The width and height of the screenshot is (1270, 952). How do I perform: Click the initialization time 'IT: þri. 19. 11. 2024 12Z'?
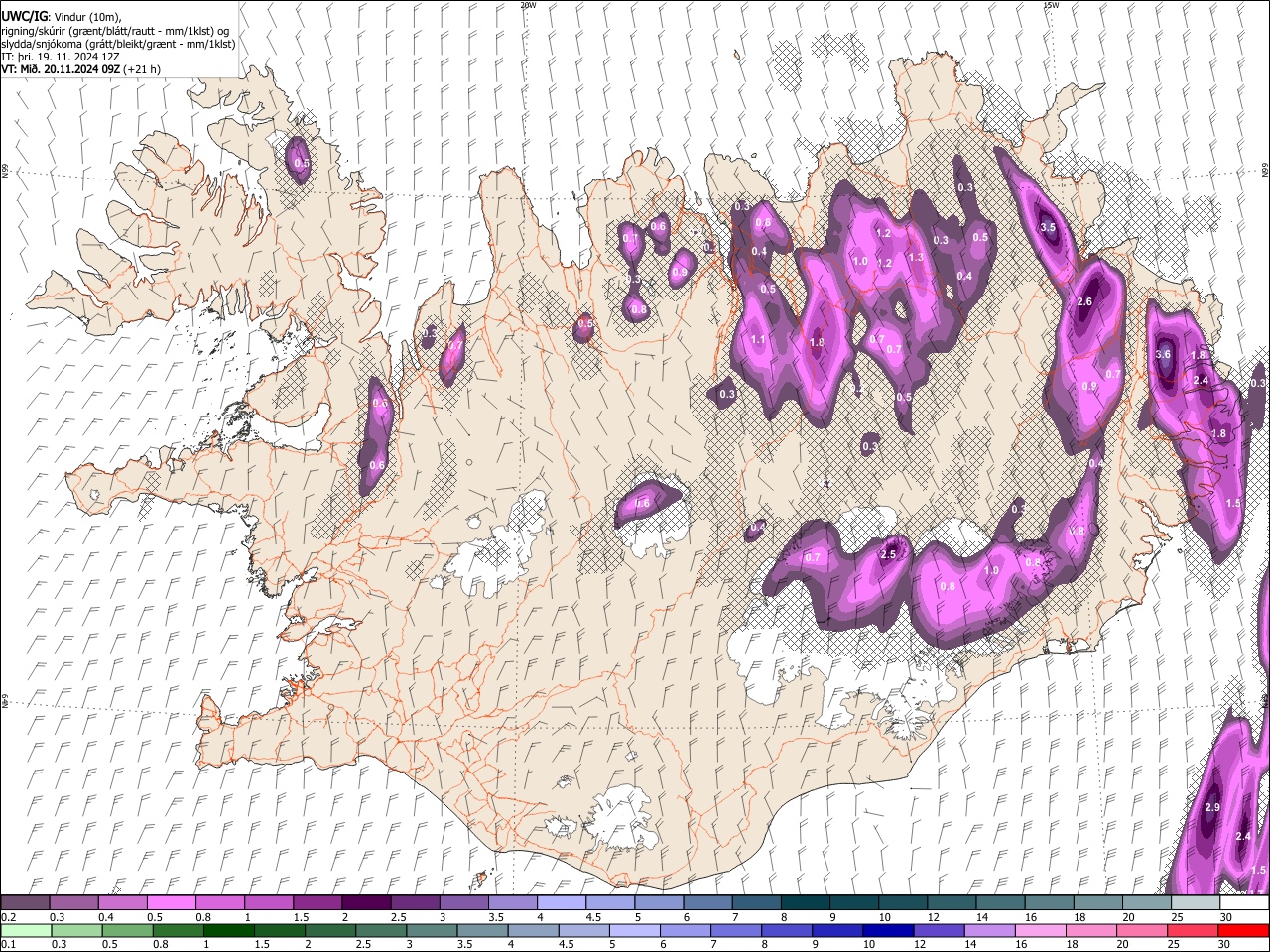pyautogui.click(x=61, y=57)
